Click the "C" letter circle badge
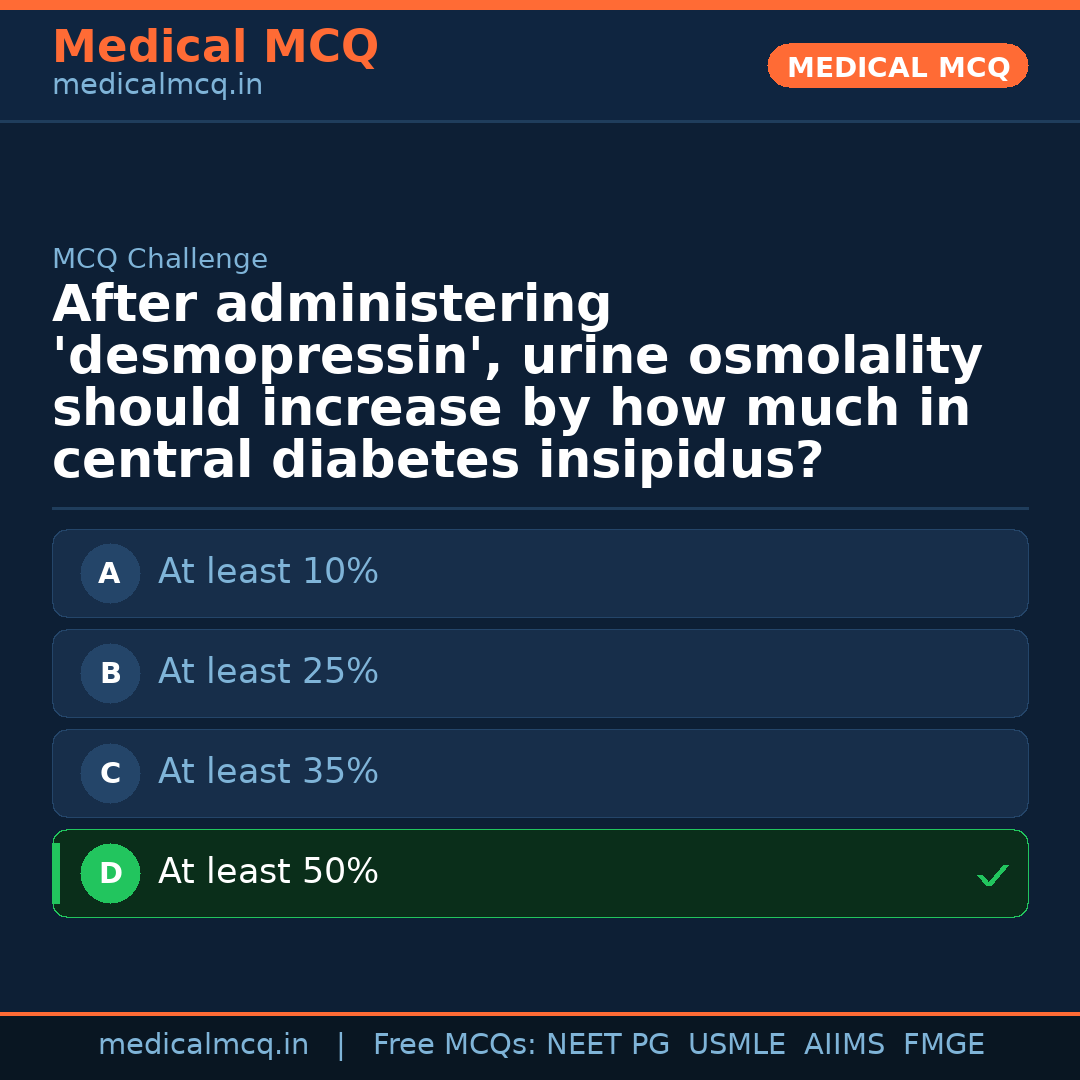Image resolution: width=1080 pixels, height=1080 pixels. pyautogui.click(x=110, y=773)
